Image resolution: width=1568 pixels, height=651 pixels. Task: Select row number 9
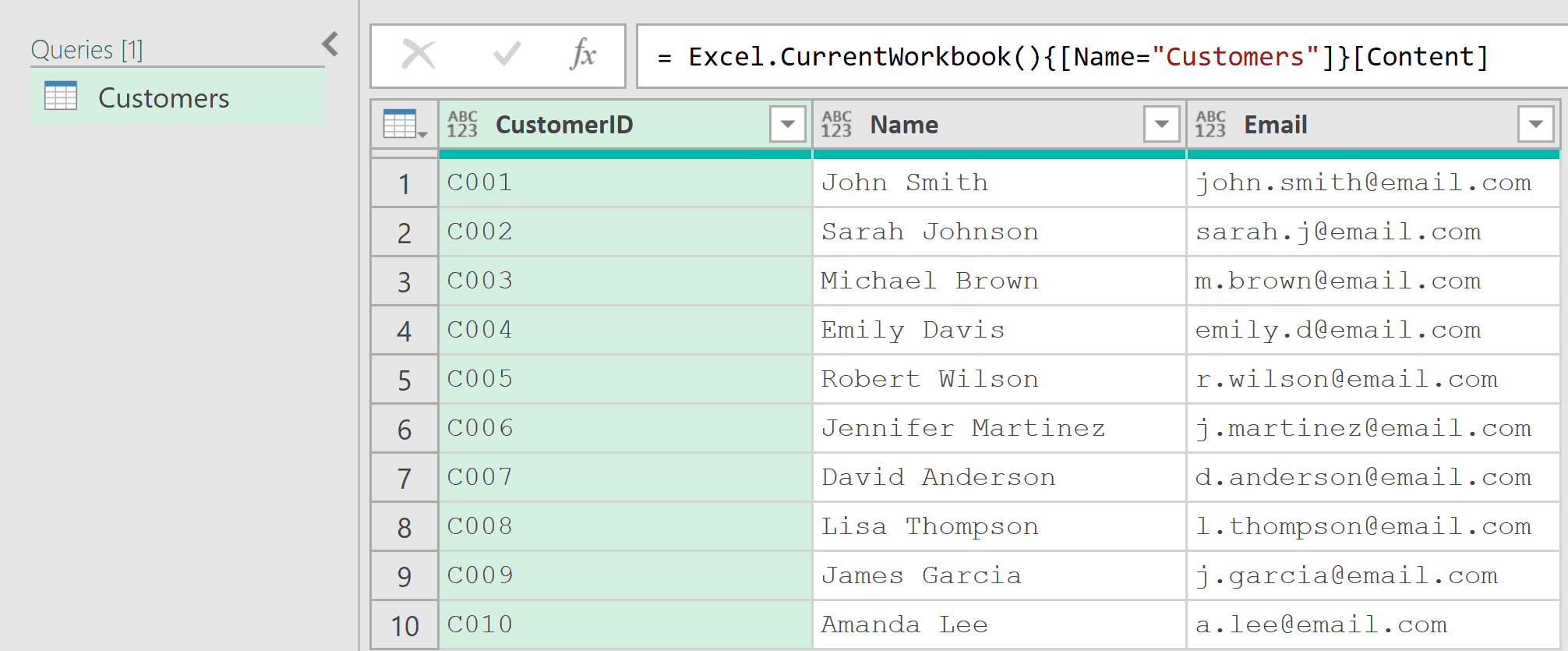tap(404, 576)
